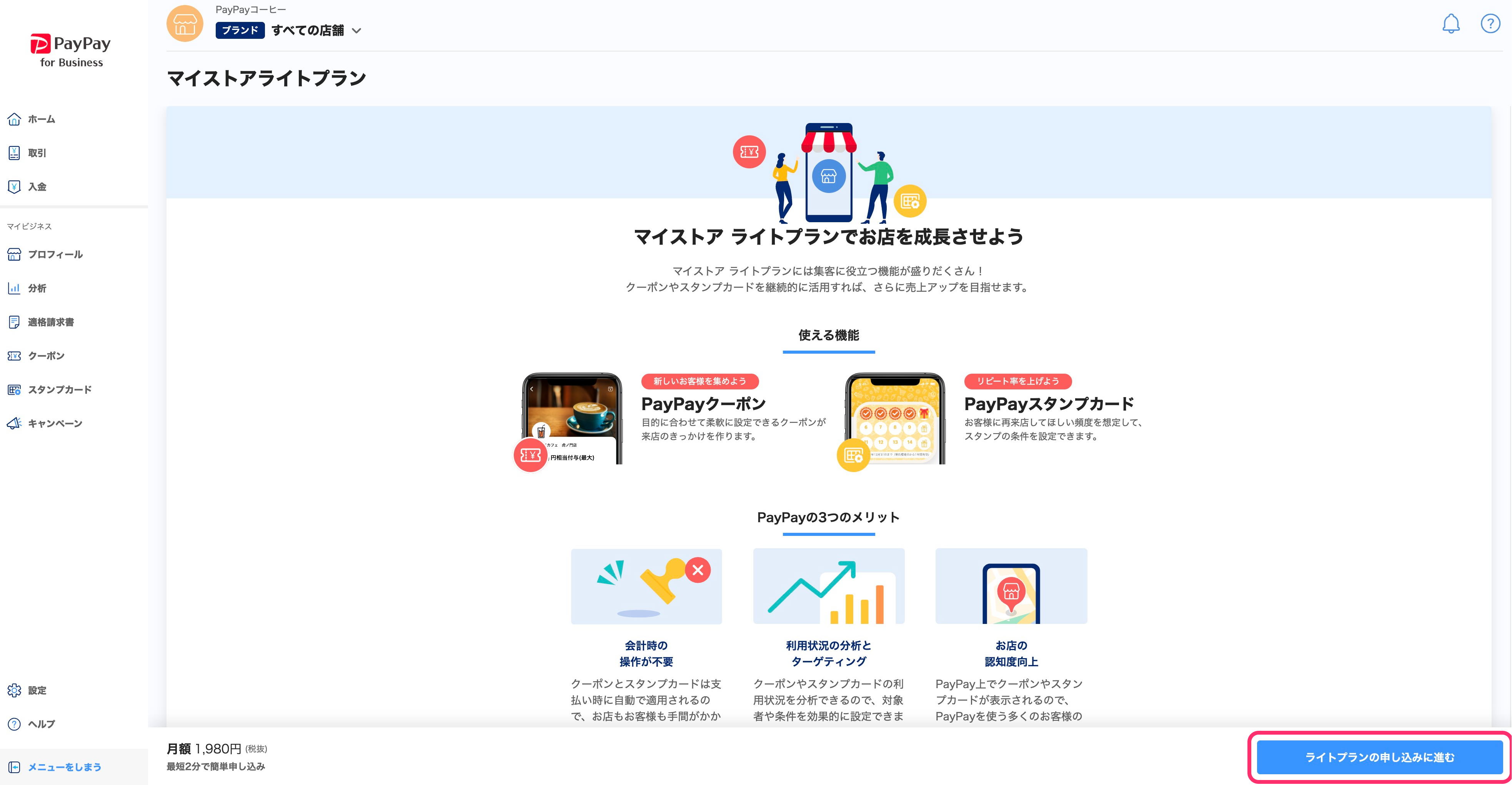Click the 分析 bar chart icon
Image resolution: width=1512 pixels, height=785 pixels.
click(14, 288)
